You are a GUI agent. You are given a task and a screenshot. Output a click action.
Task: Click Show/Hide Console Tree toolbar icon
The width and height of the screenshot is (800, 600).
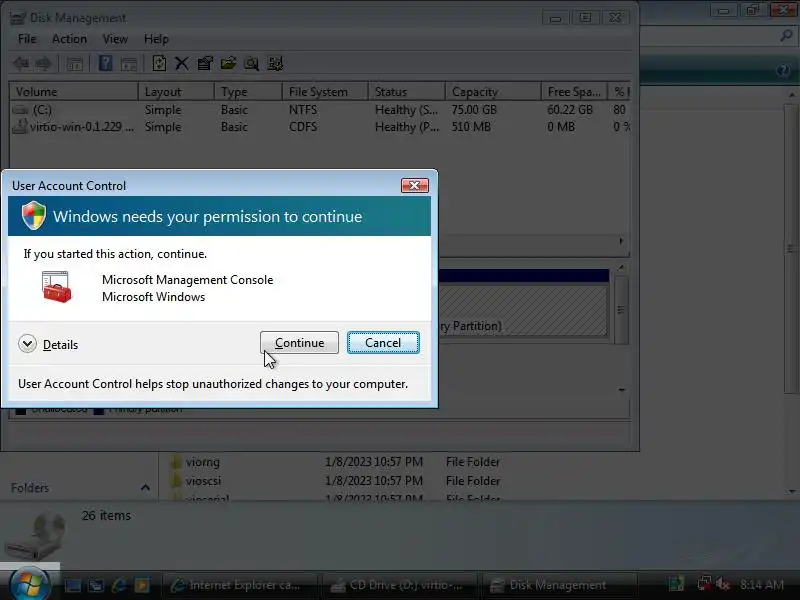[x=74, y=64]
